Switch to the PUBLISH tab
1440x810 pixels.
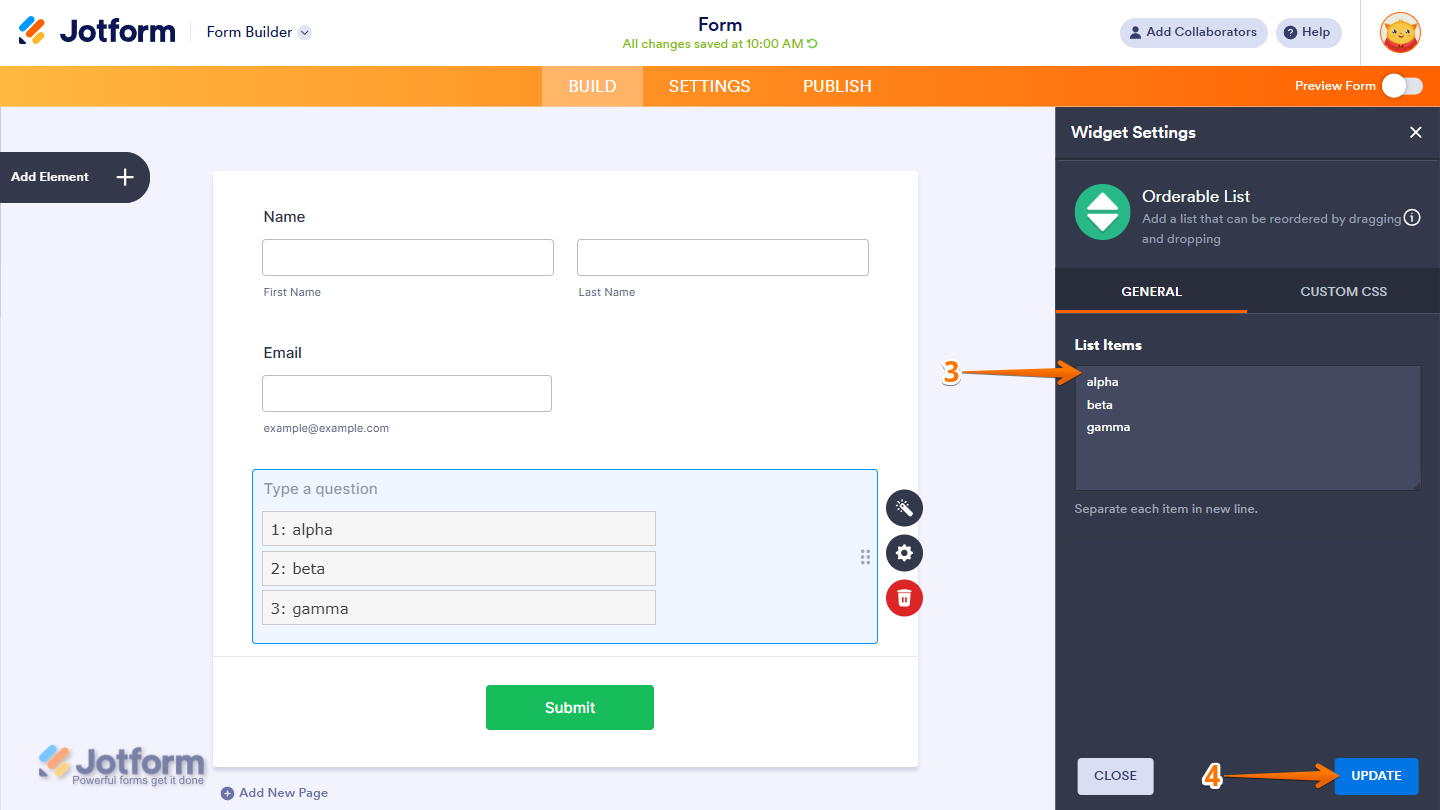(837, 86)
